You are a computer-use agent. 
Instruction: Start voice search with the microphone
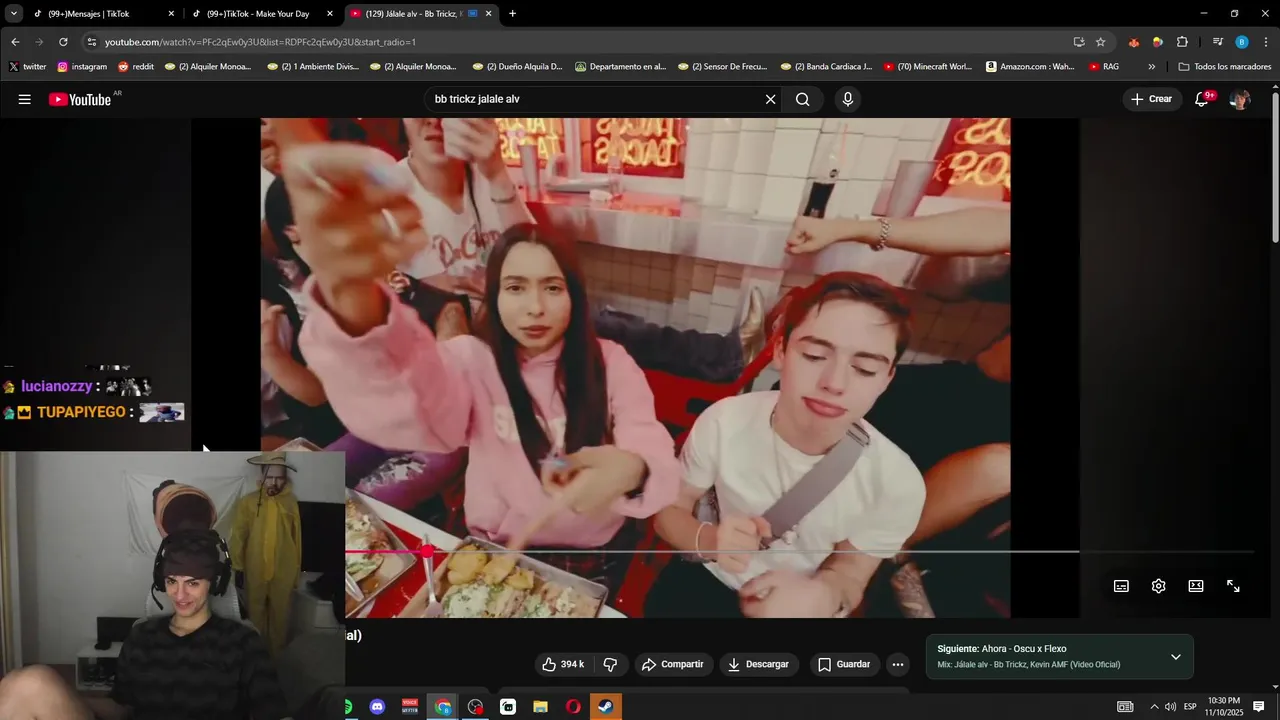click(x=848, y=99)
